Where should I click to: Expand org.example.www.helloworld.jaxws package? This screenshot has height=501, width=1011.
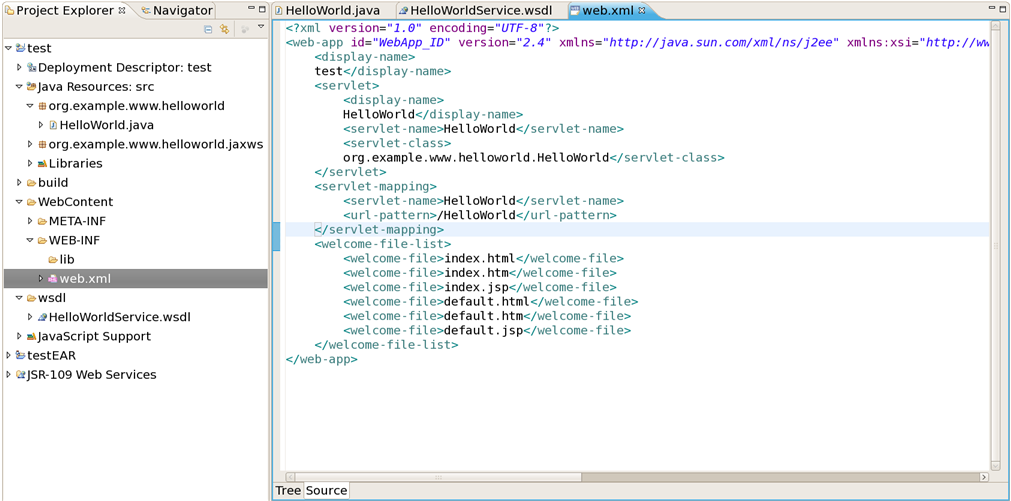pyautogui.click(x=30, y=144)
